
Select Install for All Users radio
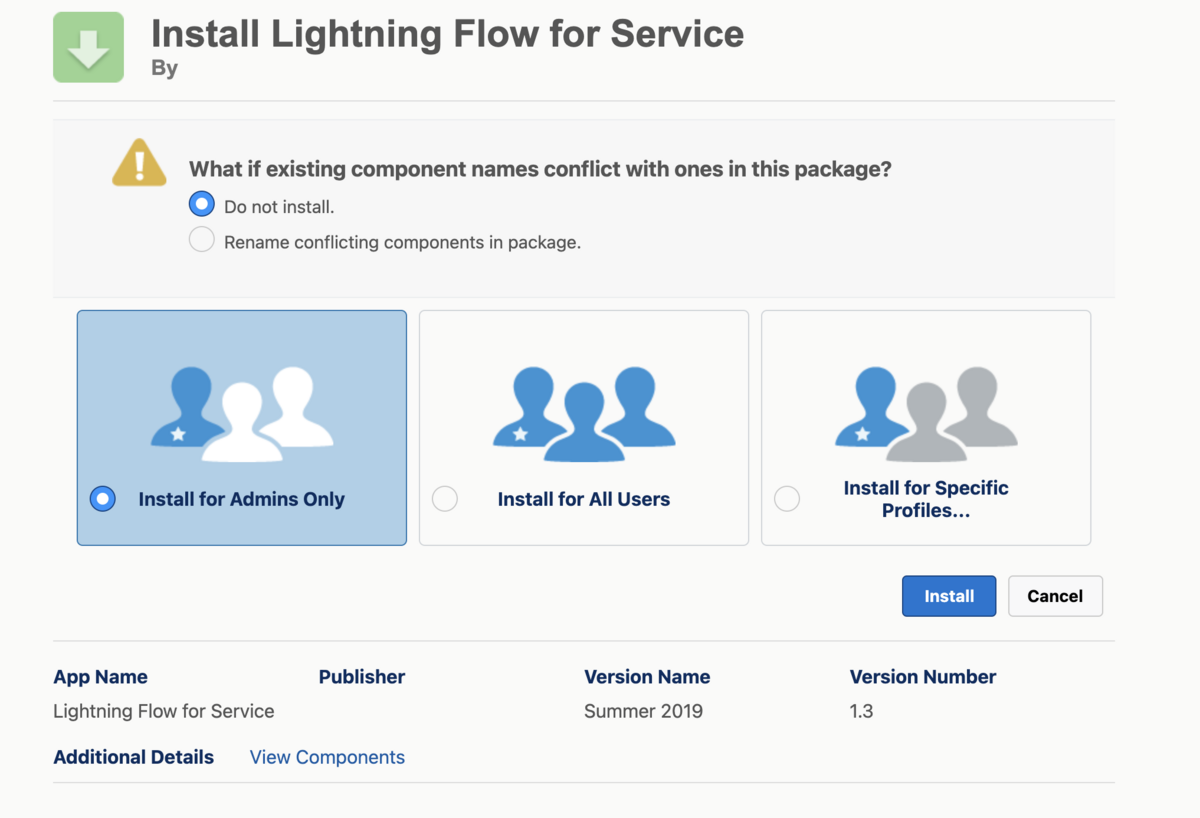tap(445, 498)
